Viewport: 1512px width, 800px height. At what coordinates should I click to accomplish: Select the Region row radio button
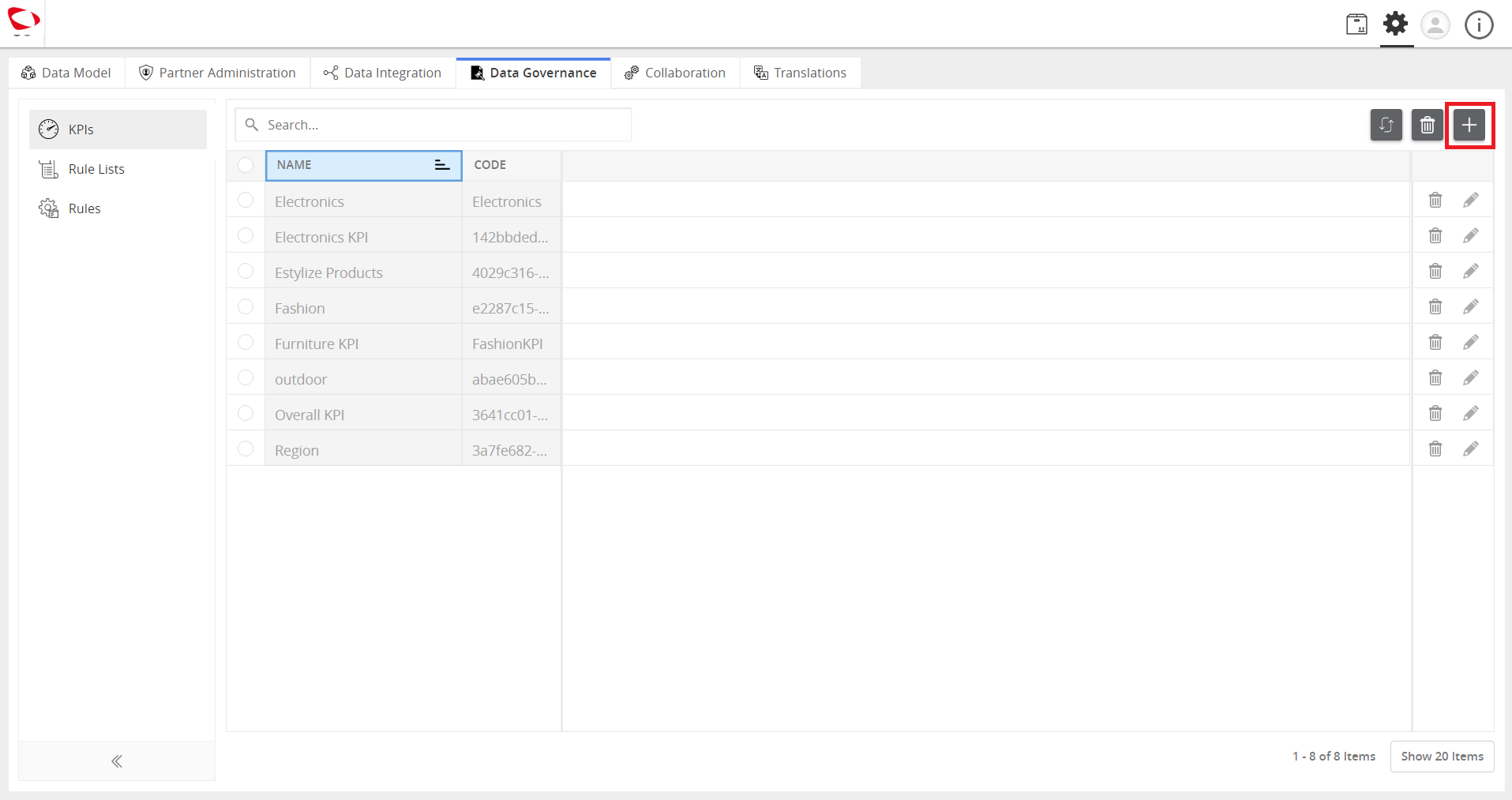tap(246, 449)
